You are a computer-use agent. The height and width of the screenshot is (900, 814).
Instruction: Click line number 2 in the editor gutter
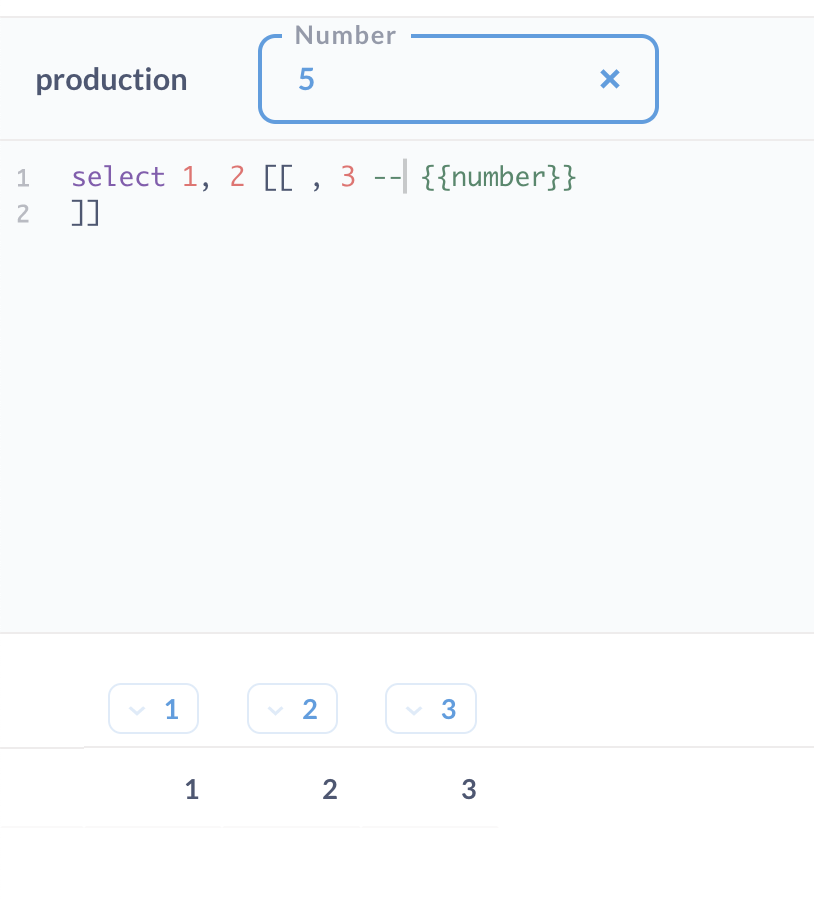[22, 213]
